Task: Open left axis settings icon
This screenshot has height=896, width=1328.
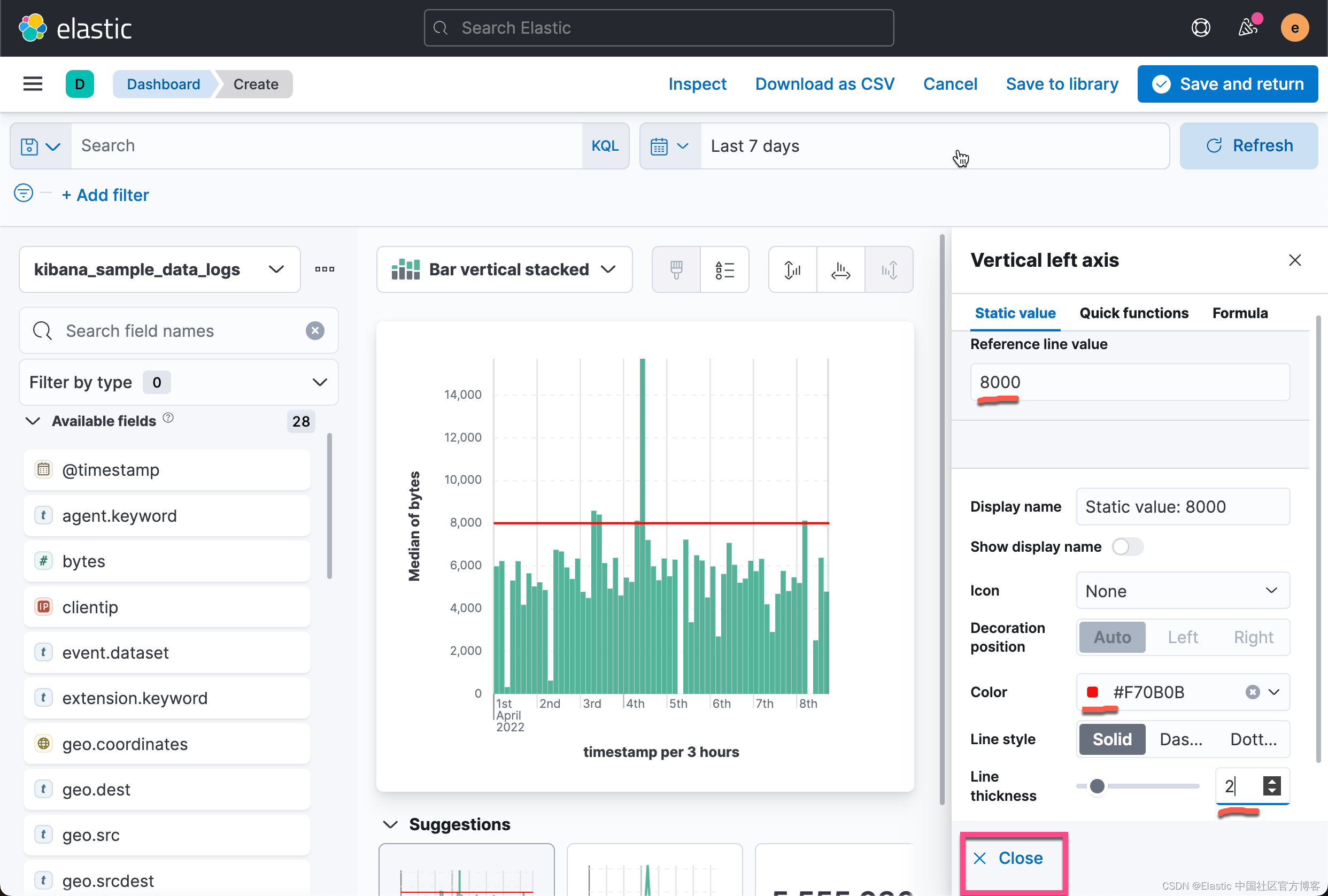Action: [x=792, y=270]
